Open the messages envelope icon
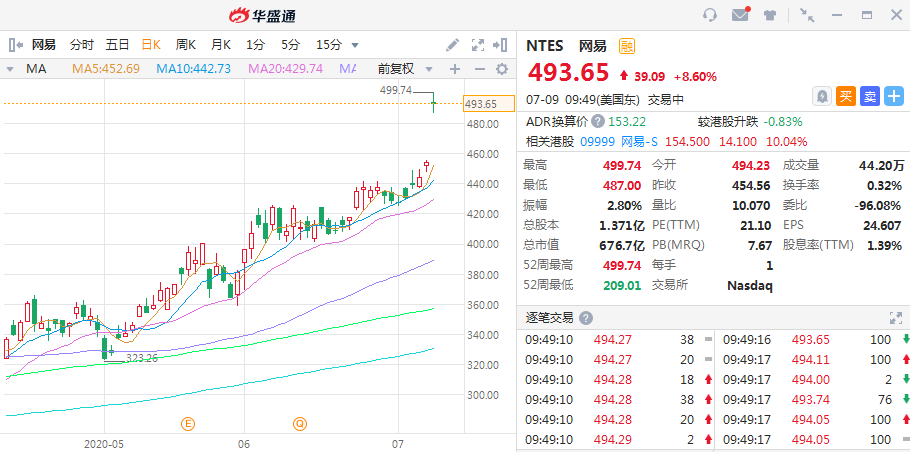Screen dimensions: 910x452 (741, 15)
